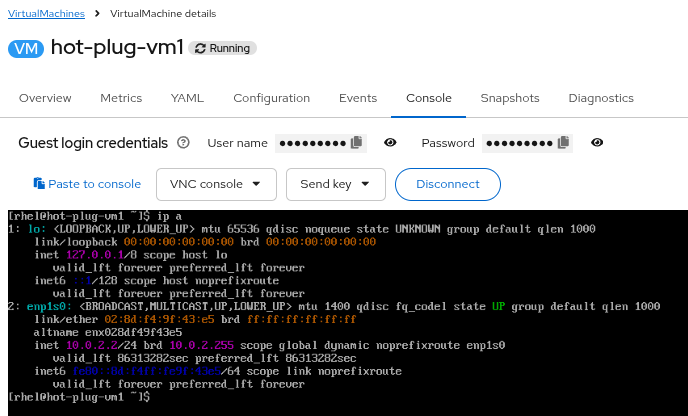Copy the password to clipboard
Viewport: 688px width, 416px height.
tap(564, 143)
